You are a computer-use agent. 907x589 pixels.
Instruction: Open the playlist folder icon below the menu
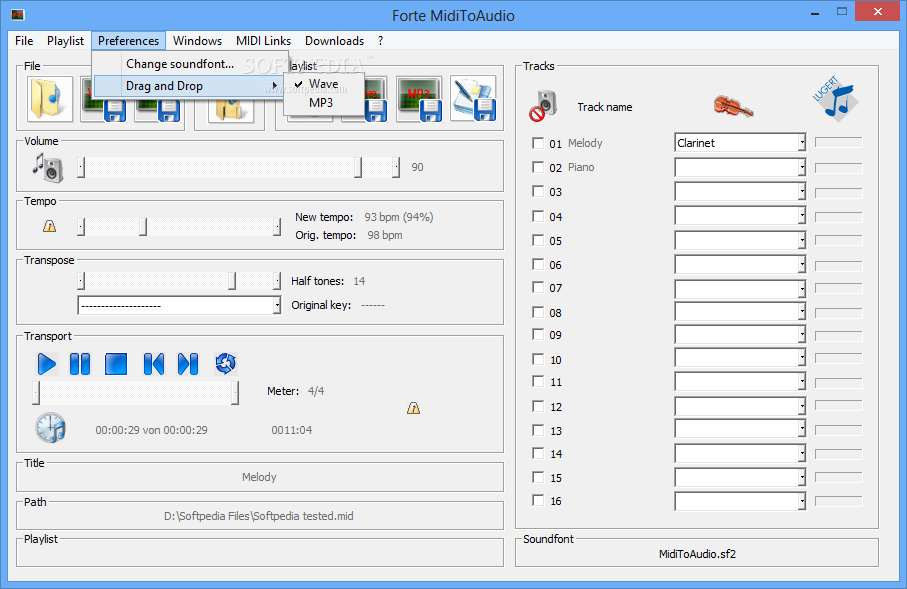(231, 110)
